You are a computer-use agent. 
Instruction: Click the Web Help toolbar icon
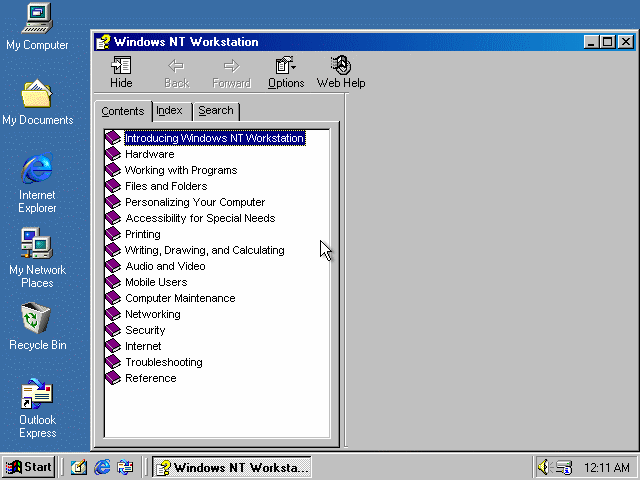341,72
